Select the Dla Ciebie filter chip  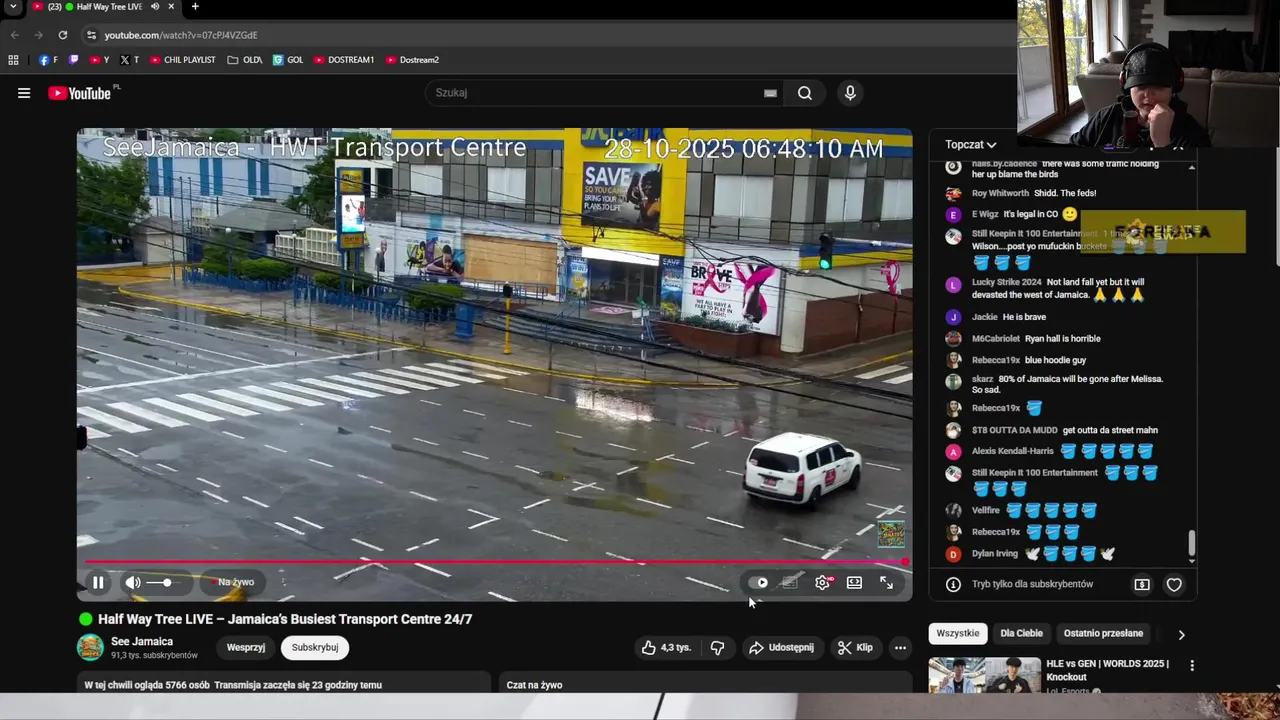click(x=1022, y=633)
